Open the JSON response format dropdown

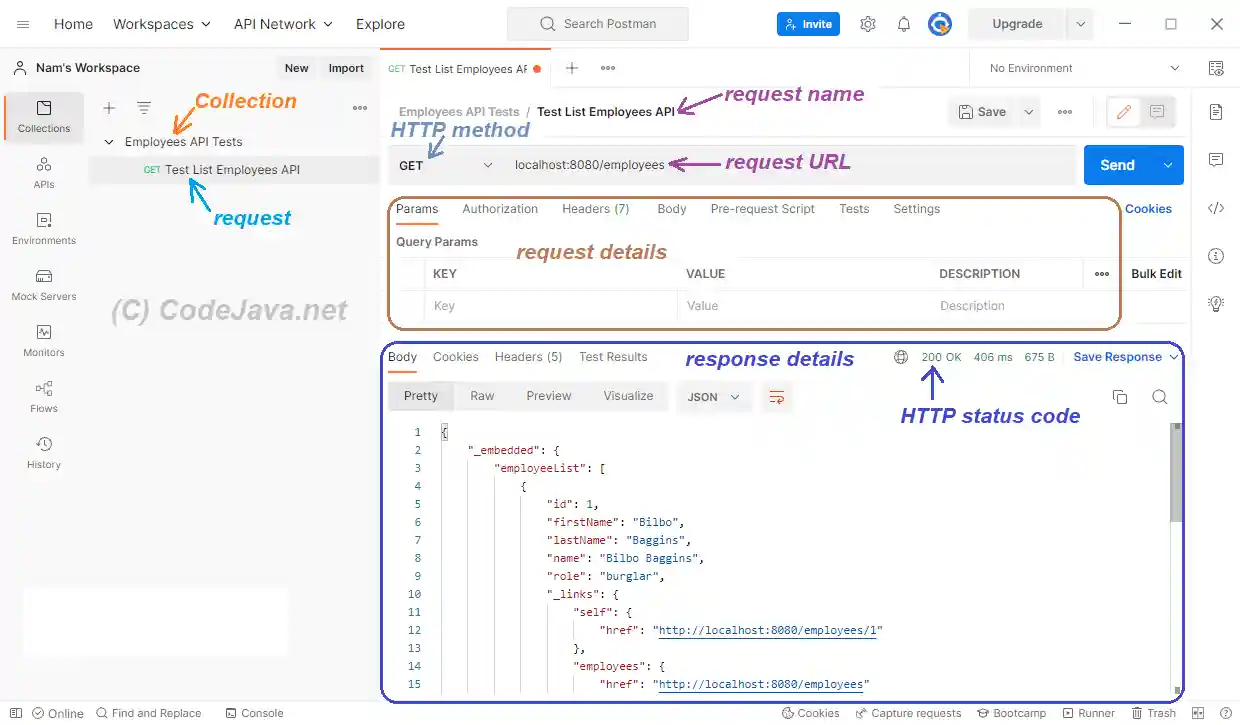coord(714,397)
